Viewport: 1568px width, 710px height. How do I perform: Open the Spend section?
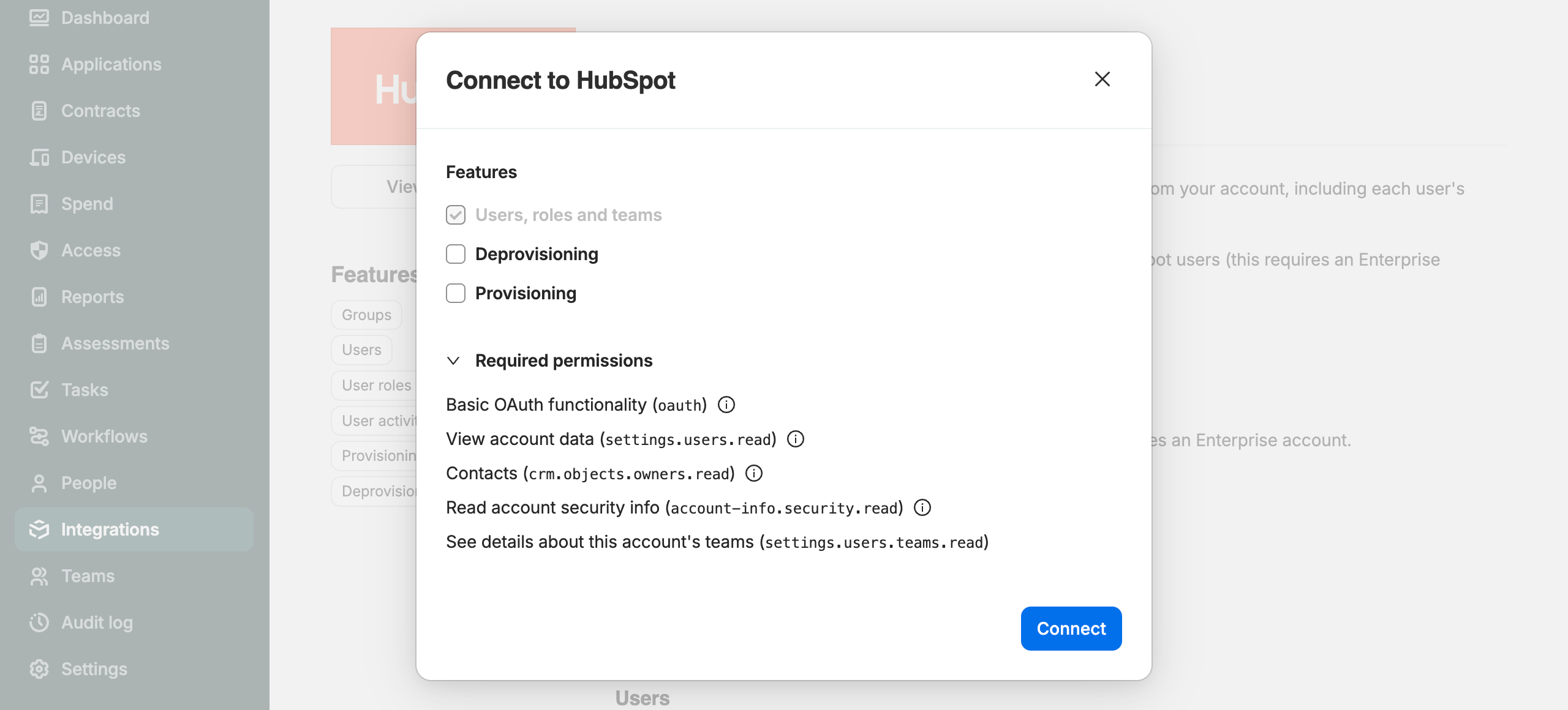point(87,204)
